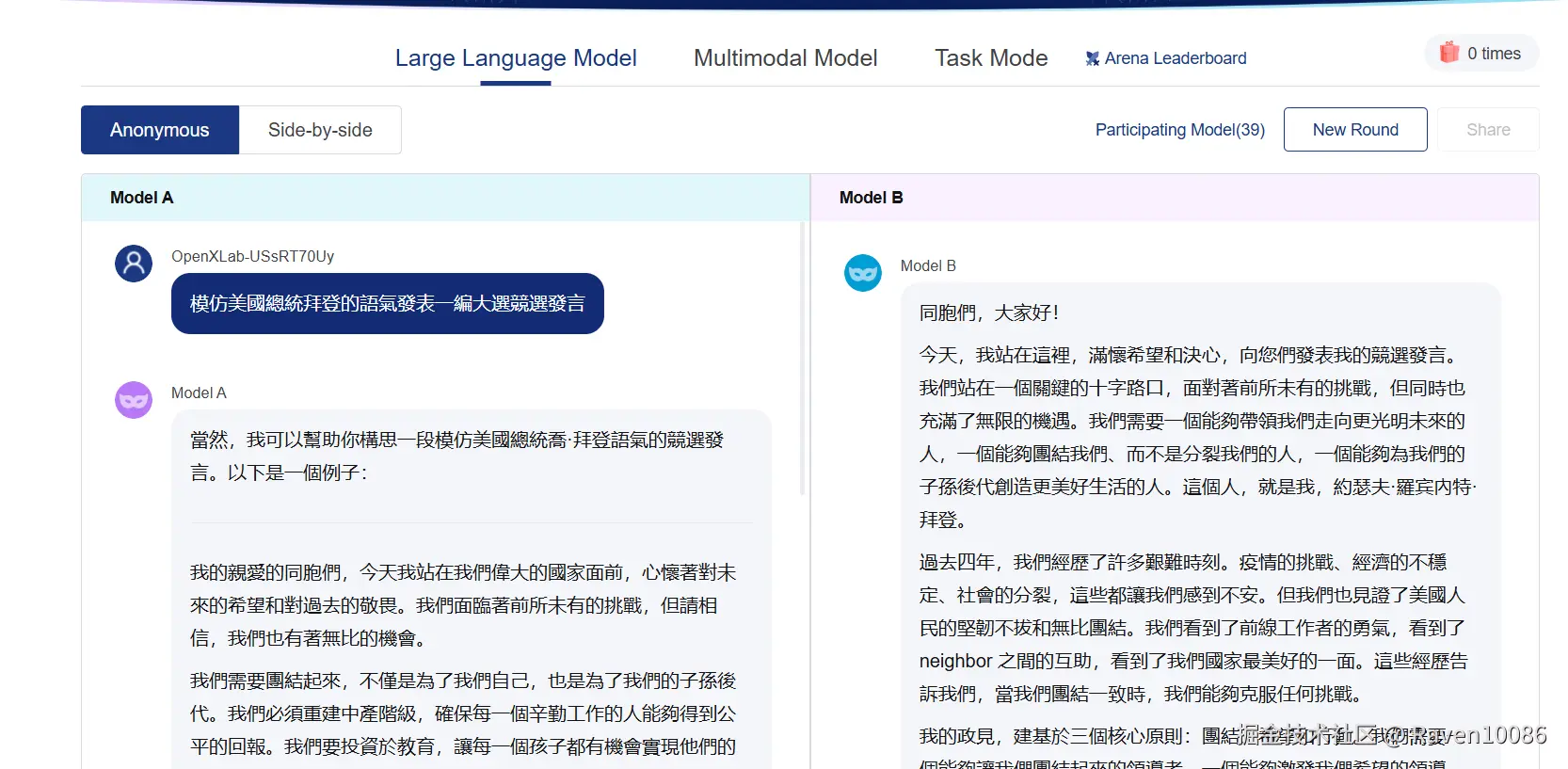Click Model B's greeting 同胞們，大家好！
1568x769 pixels.
click(989, 312)
